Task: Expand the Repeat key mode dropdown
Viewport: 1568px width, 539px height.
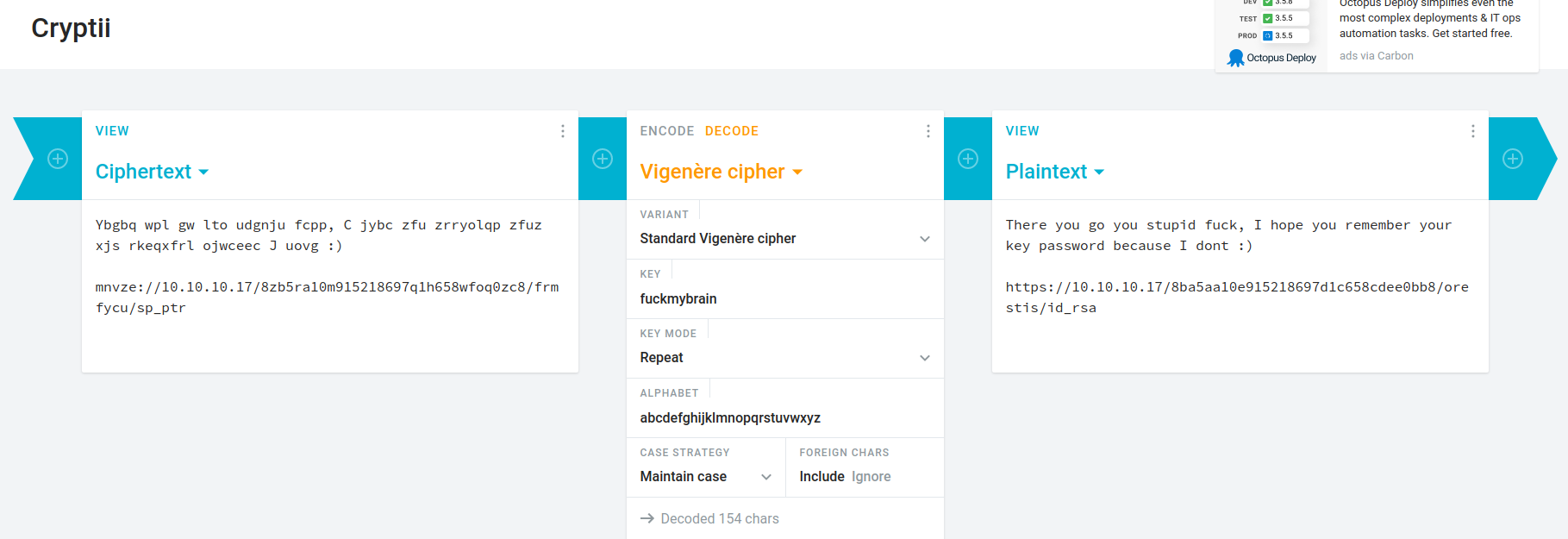Action: (785, 358)
